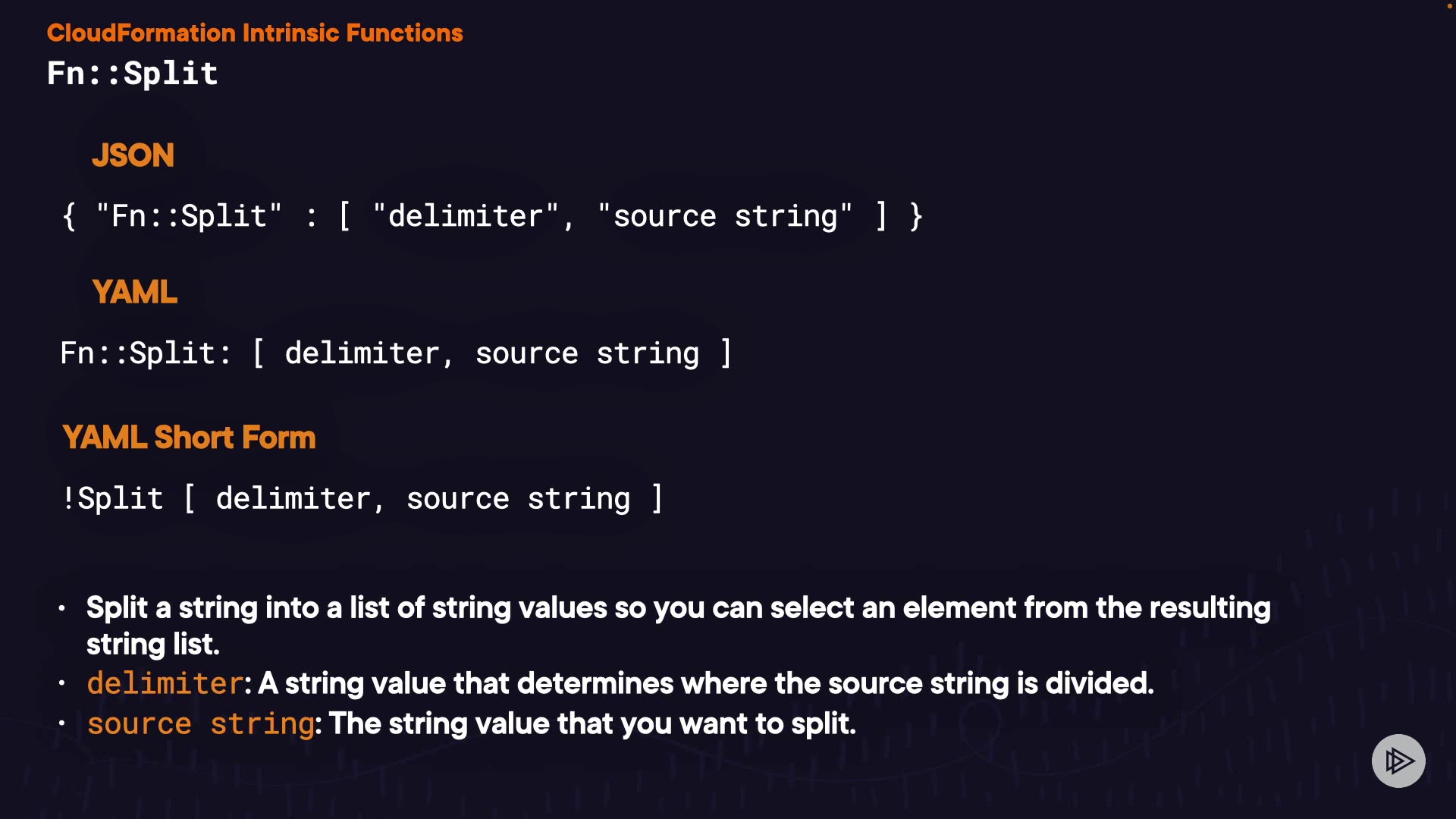Select the quoted "Fn::Split" key in JSON syntax
The width and height of the screenshot is (1456, 819).
point(189,216)
